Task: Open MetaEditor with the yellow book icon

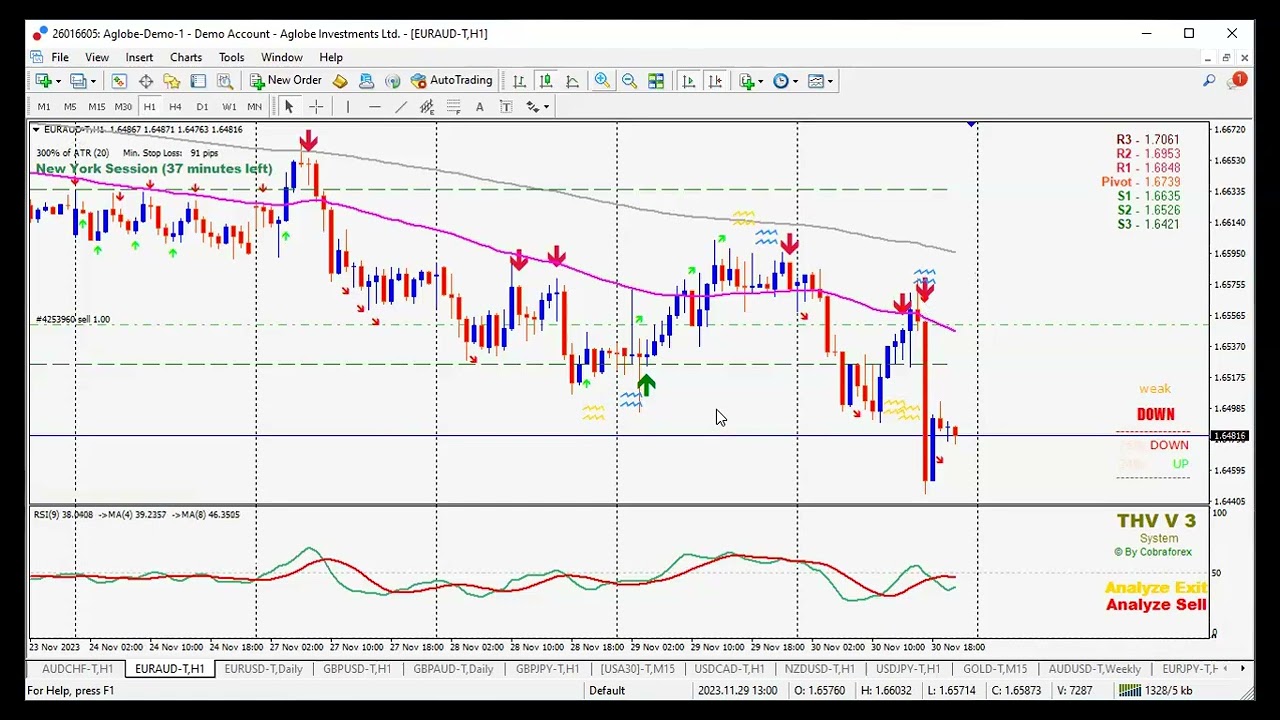Action: click(x=340, y=81)
